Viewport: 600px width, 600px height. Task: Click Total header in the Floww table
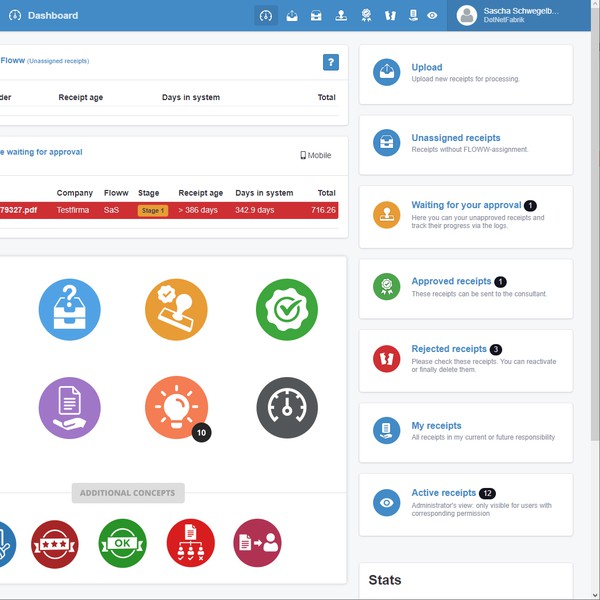(x=326, y=97)
